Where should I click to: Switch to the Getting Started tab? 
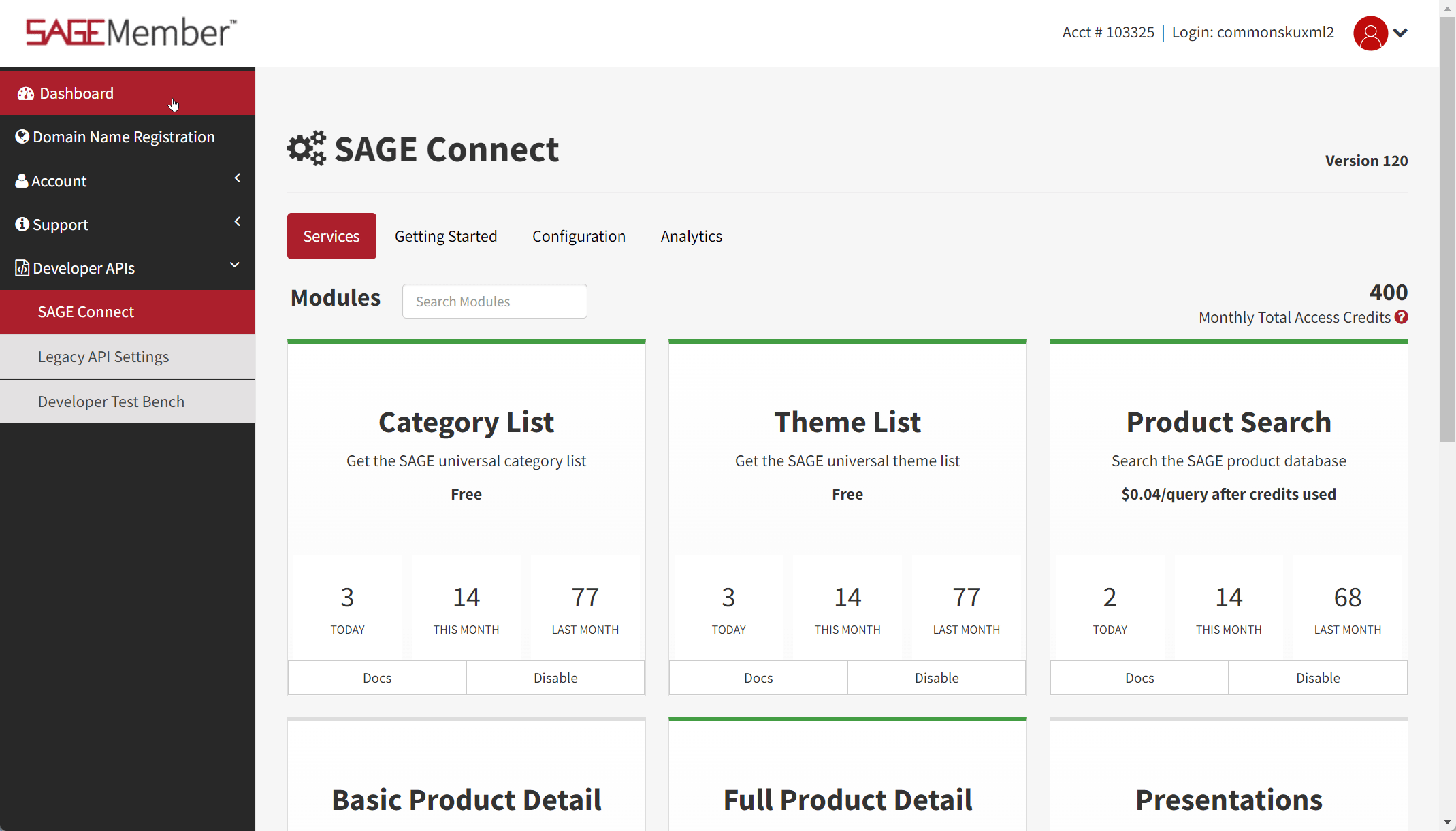tap(446, 236)
